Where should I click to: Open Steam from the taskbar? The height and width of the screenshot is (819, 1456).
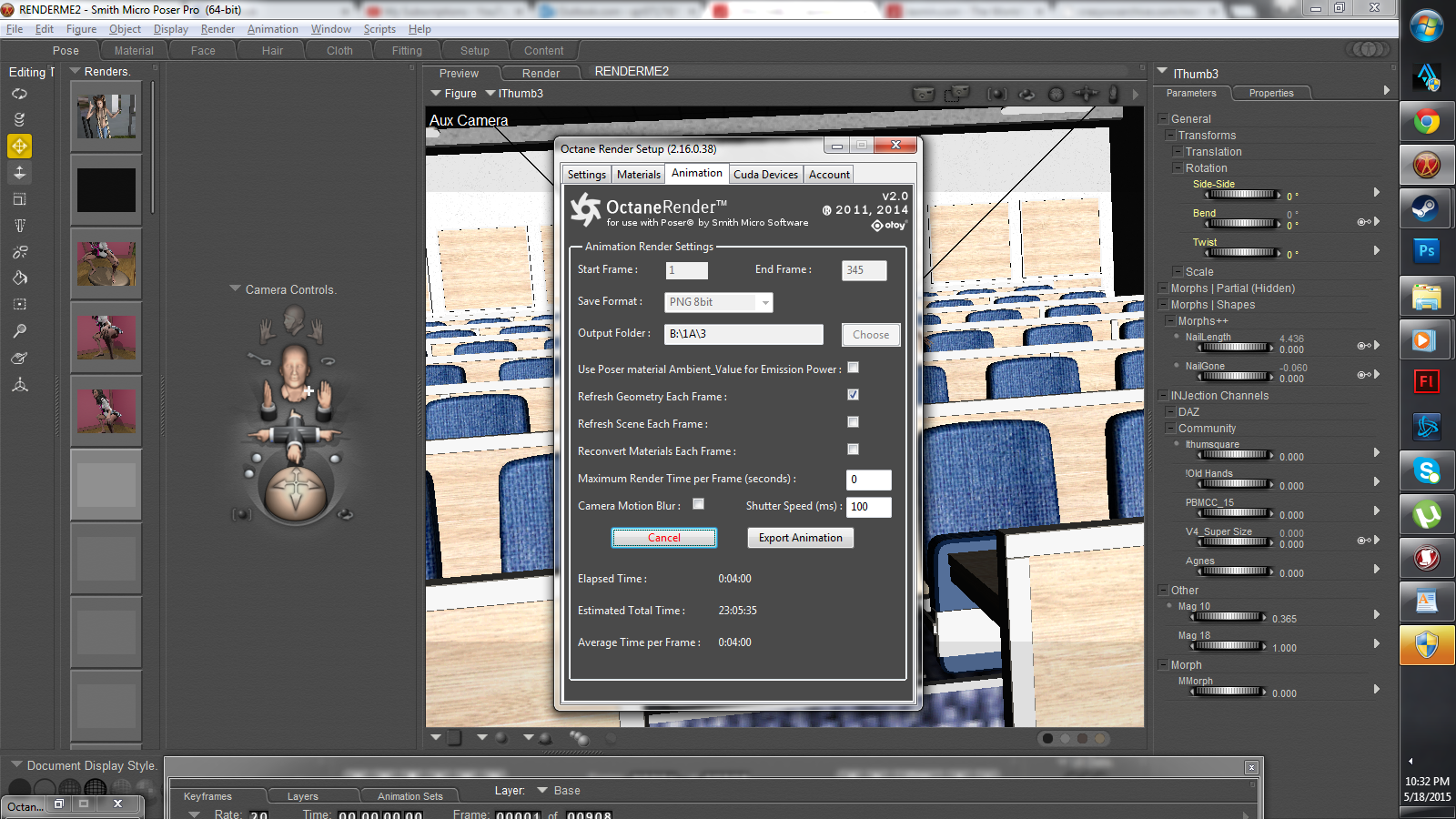(x=1426, y=208)
